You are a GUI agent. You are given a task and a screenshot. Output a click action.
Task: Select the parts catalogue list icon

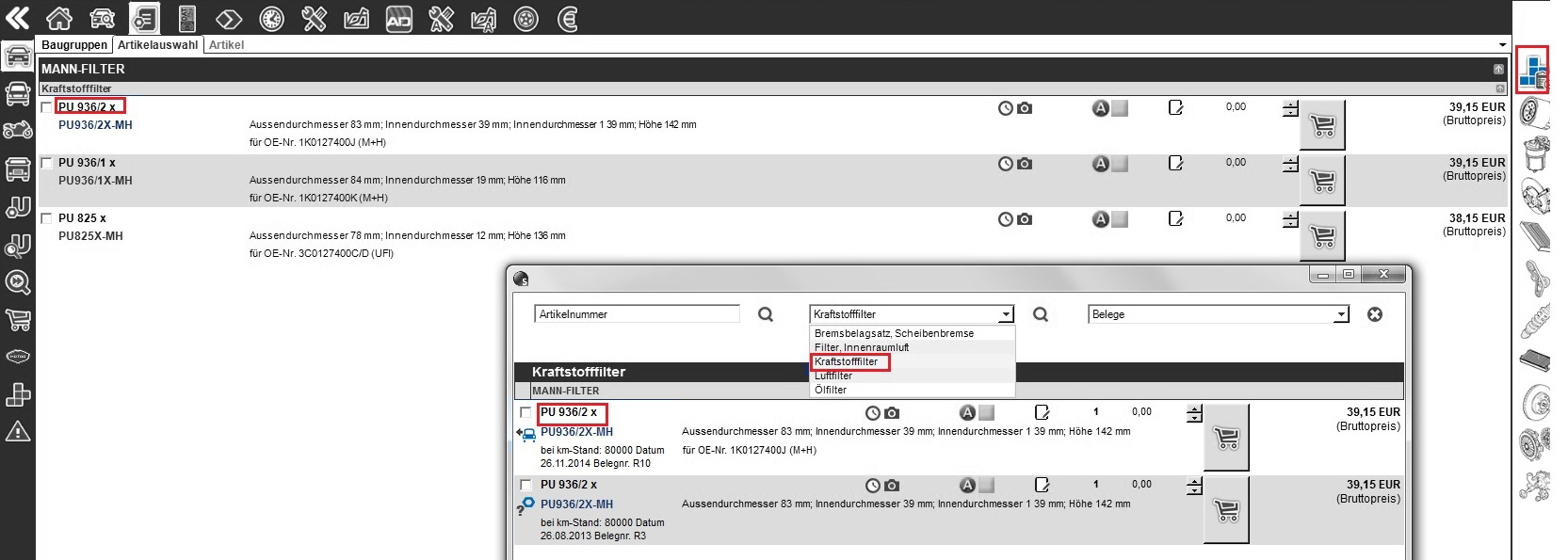click(144, 18)
